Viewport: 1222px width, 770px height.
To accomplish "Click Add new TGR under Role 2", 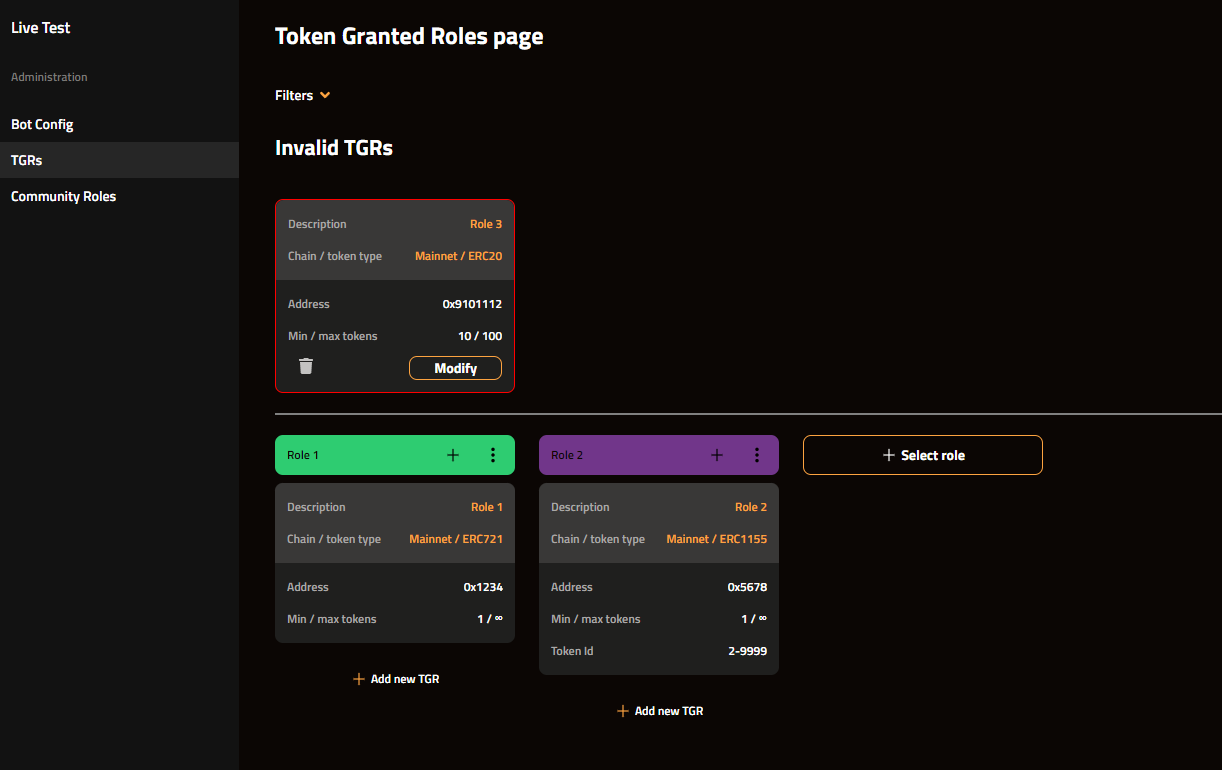I will click(x=668, y=711).
